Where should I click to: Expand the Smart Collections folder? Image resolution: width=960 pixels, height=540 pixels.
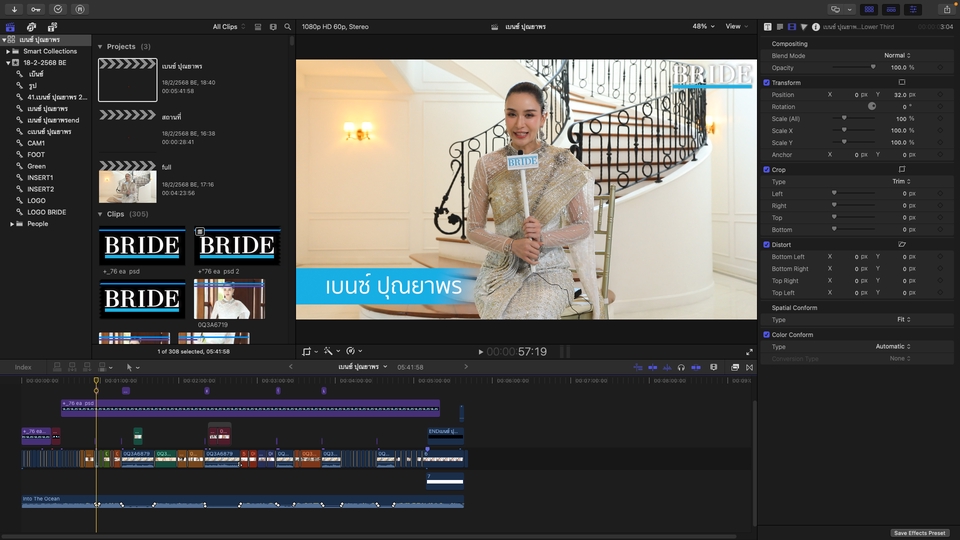[9, 51]
